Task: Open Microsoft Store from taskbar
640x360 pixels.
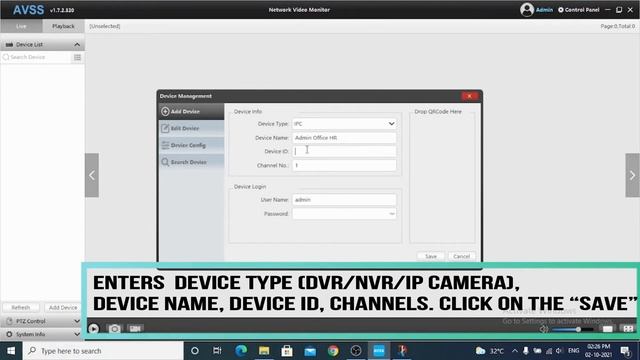Action: tap(287, 351)
